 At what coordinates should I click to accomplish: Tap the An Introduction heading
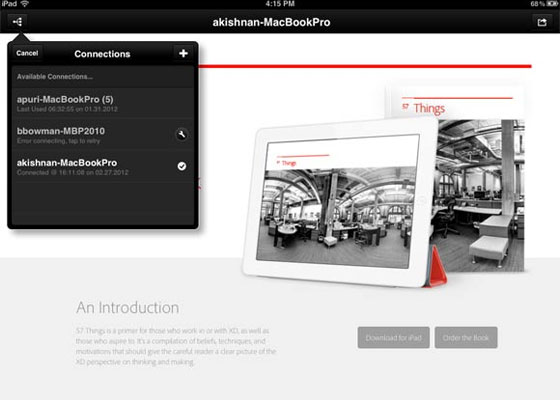coord(128,308)
